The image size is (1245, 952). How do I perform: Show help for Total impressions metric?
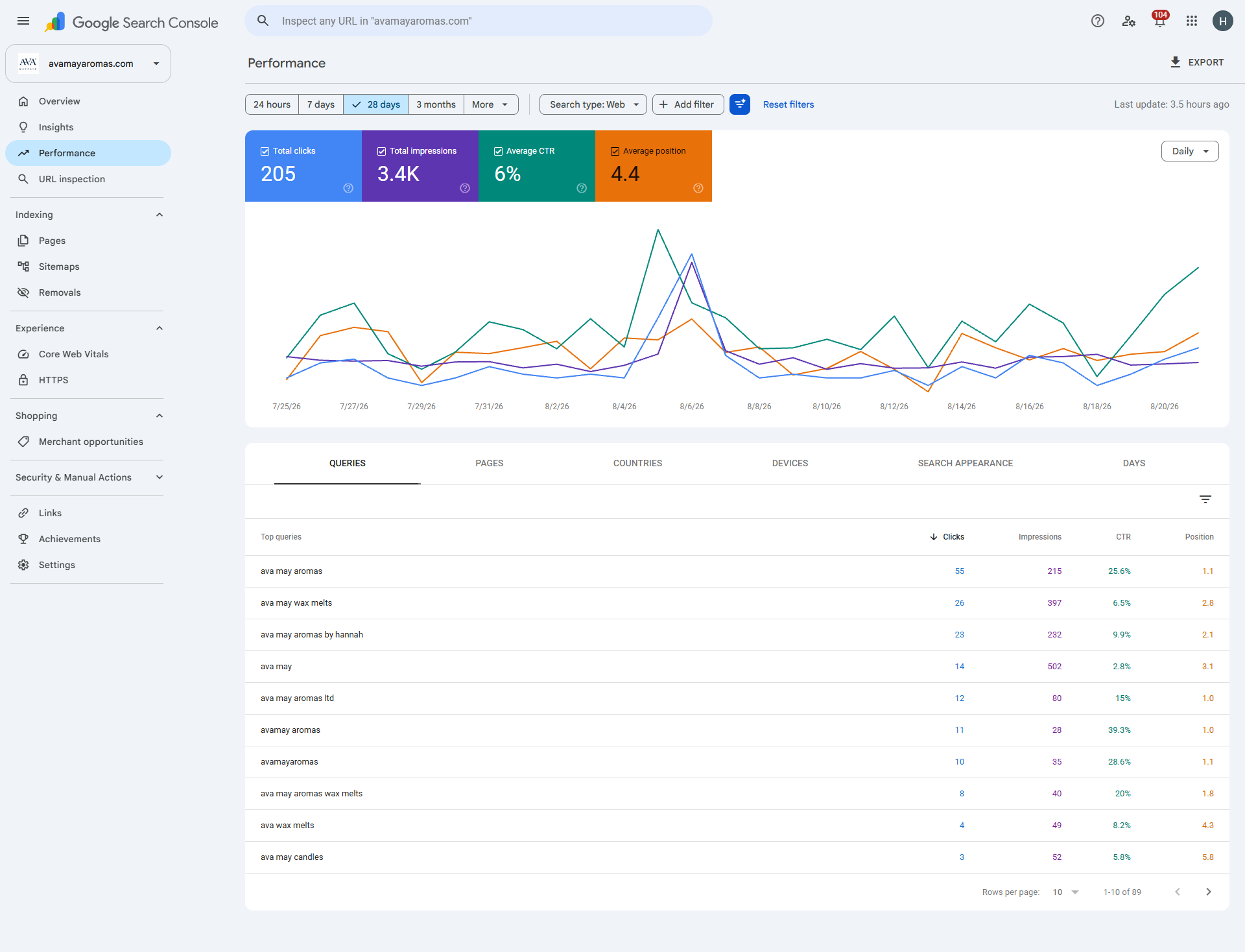[x=465, y=188]
